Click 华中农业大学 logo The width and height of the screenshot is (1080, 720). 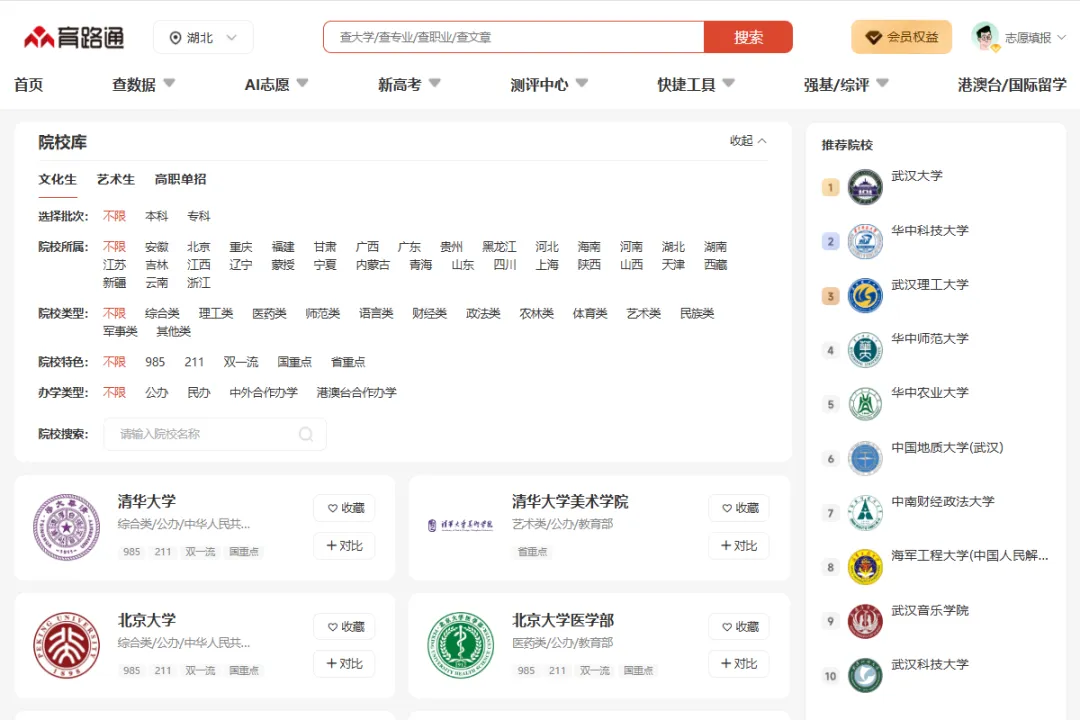pos(865,404)
